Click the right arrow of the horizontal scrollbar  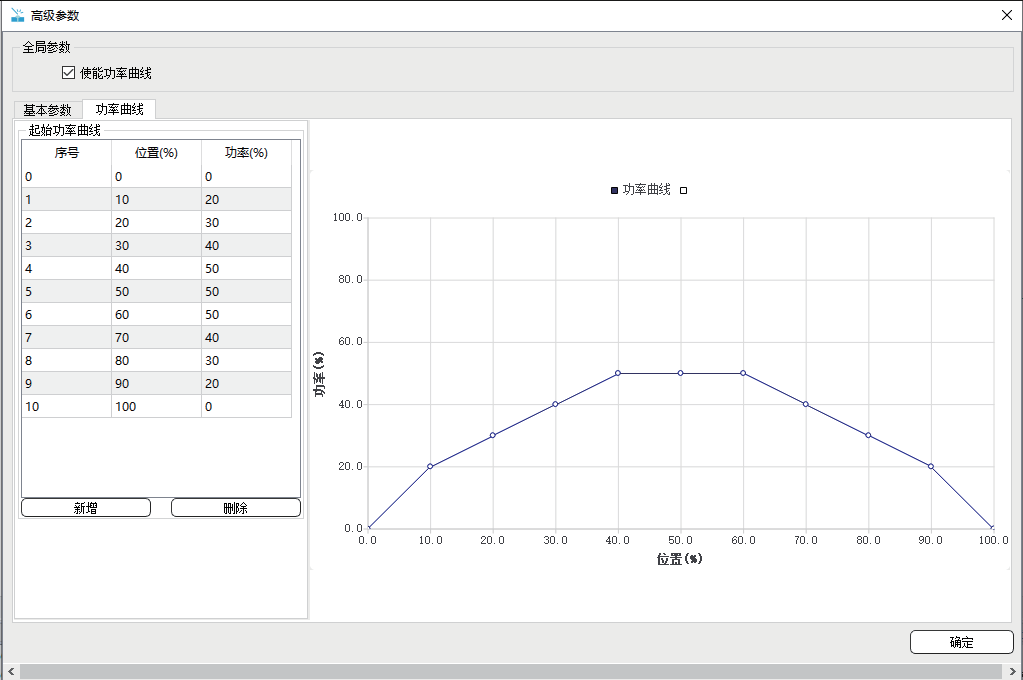coord(1013,671)
